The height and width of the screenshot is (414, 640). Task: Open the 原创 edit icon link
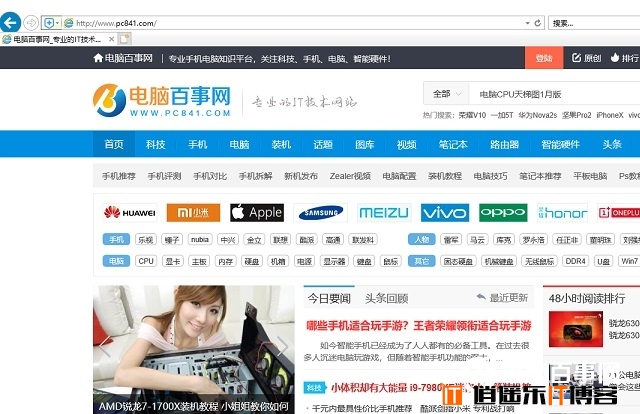click(586, 58)
